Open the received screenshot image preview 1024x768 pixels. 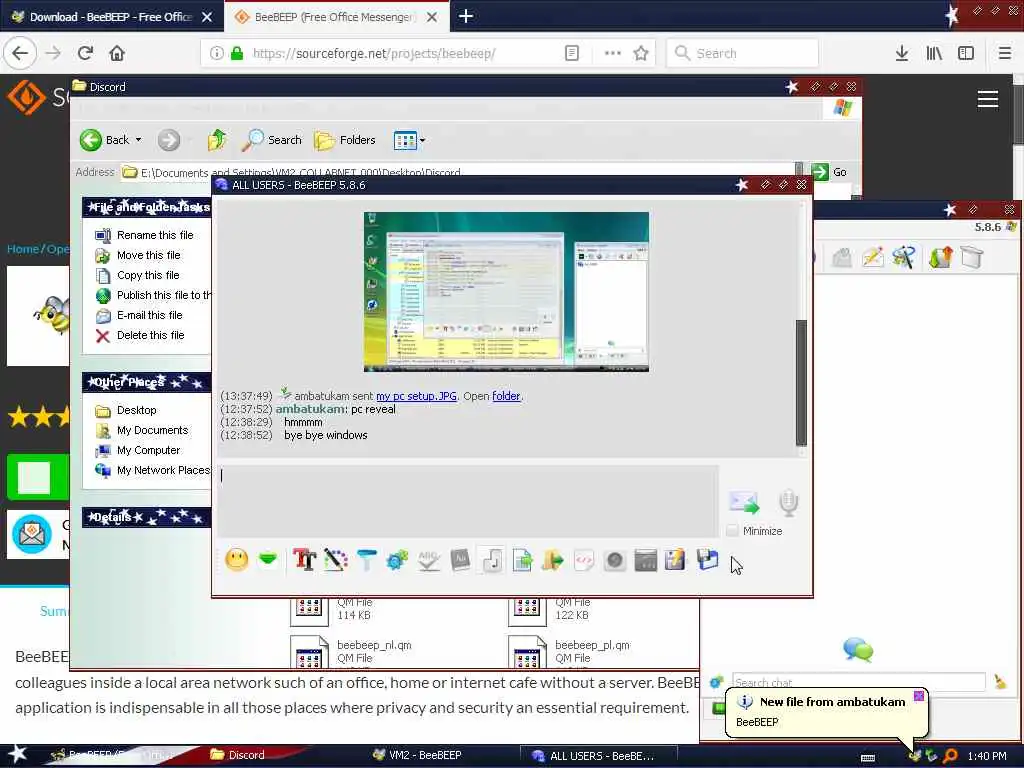click(x=506, y=292)
